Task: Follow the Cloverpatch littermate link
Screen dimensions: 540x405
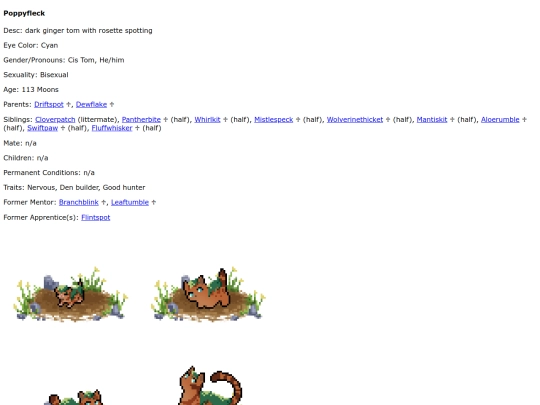Action: coord(55,120)
